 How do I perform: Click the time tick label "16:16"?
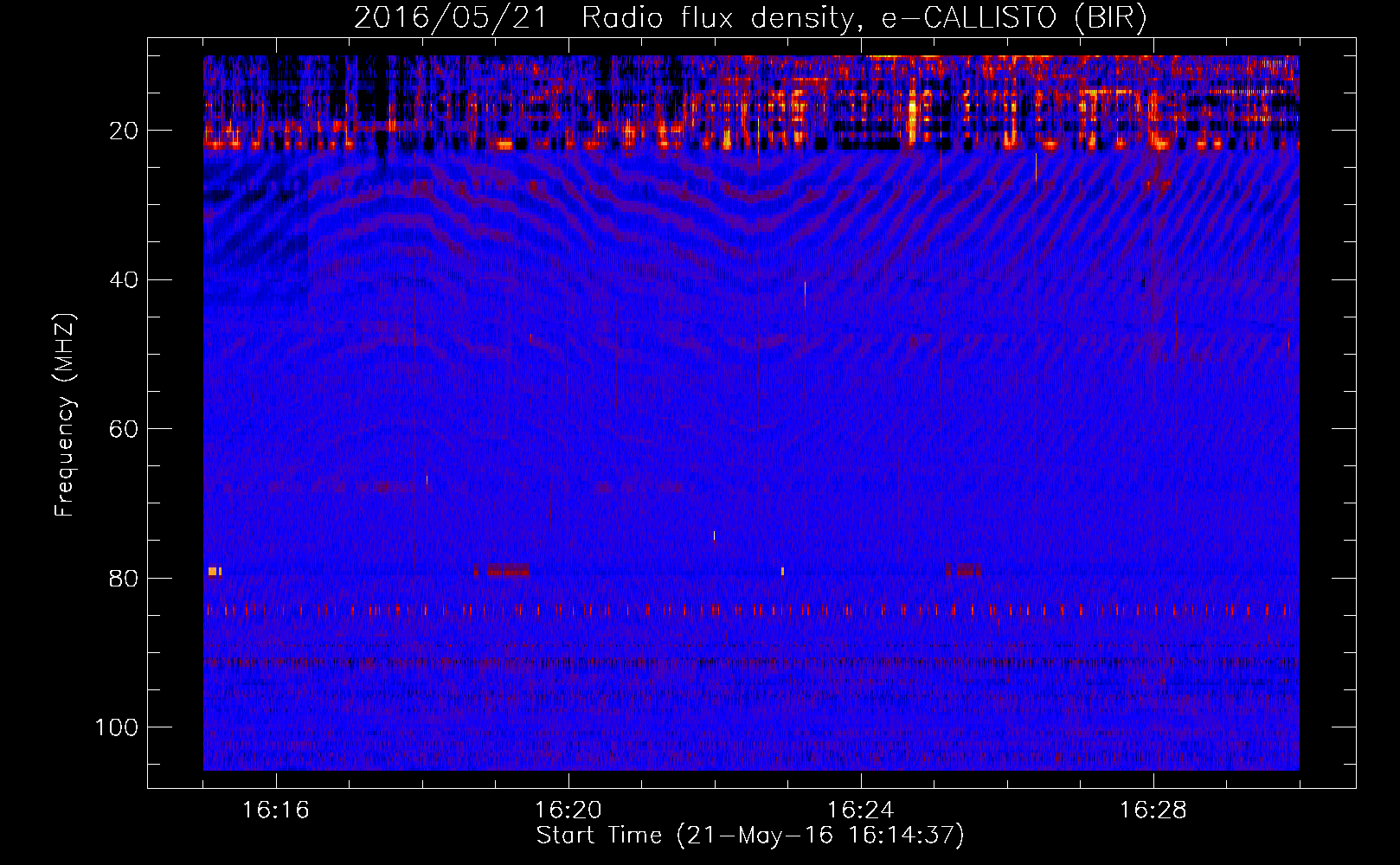click(276, 811)
